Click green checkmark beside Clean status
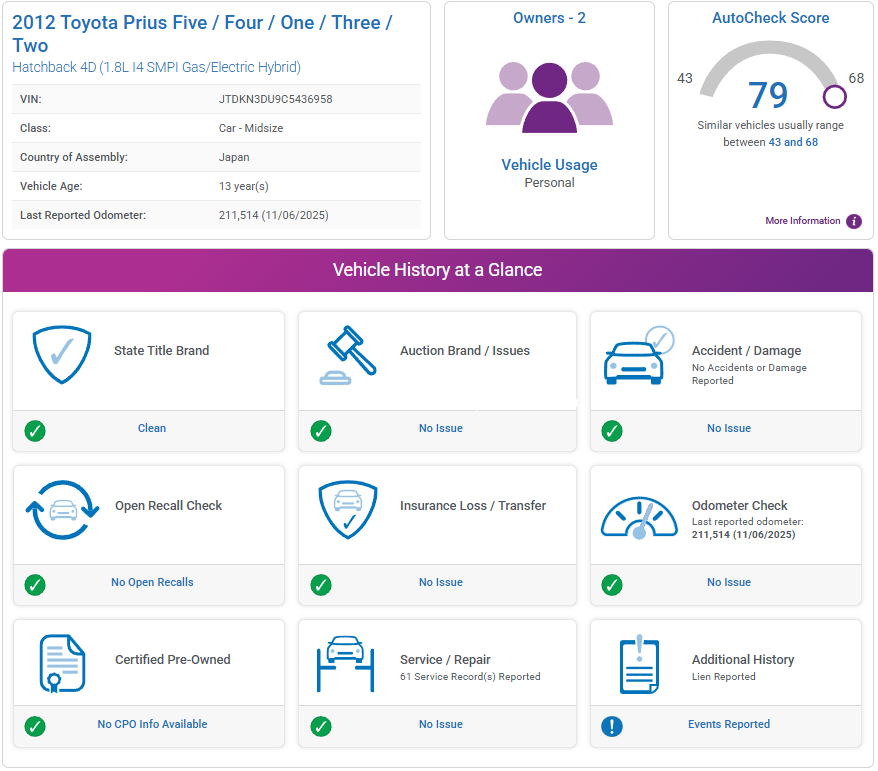 click(35, 430)
